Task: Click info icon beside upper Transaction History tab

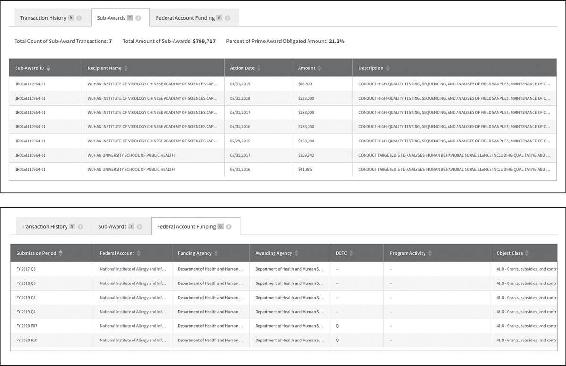Action: (79, 18)
